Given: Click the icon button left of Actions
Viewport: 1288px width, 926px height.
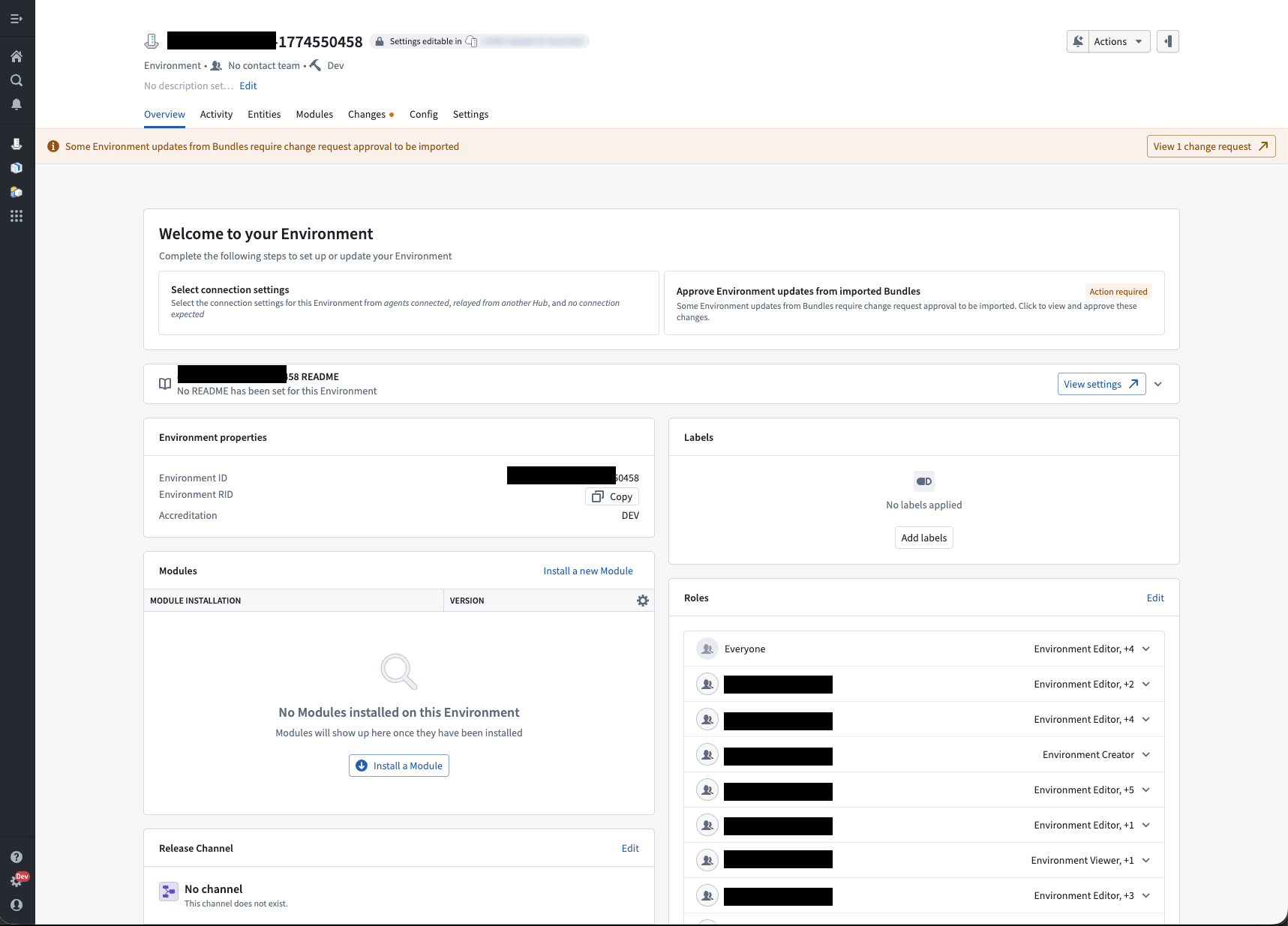Looking at the screenshot, I should 1078,41.
